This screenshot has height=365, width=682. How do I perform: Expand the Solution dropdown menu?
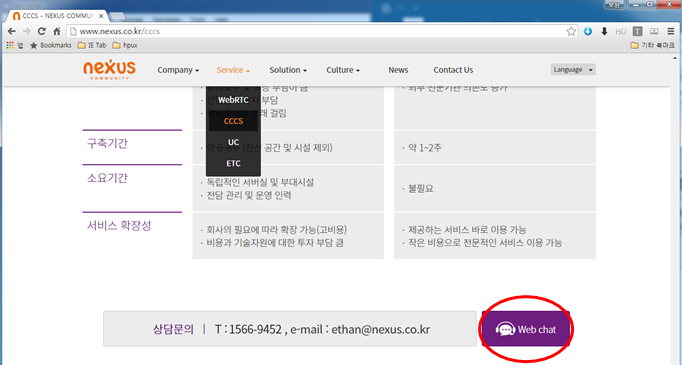(x=288, y=70)
